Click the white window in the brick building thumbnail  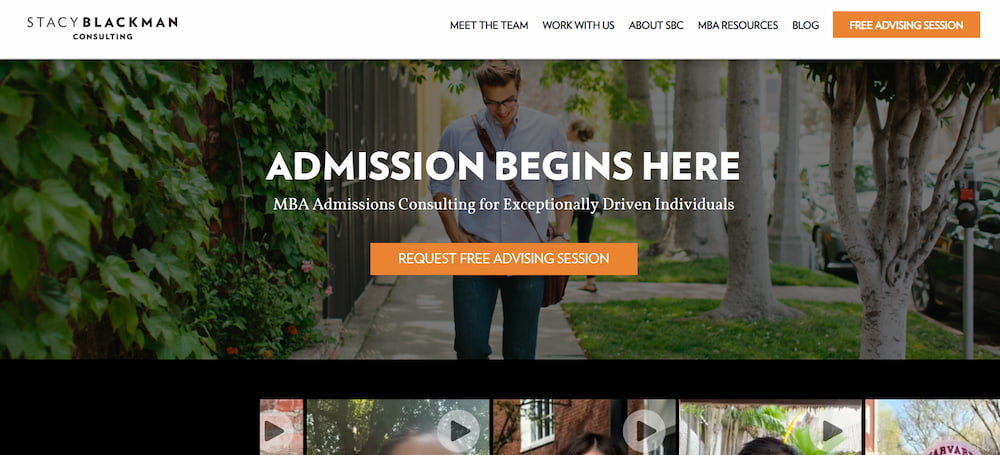537,424
